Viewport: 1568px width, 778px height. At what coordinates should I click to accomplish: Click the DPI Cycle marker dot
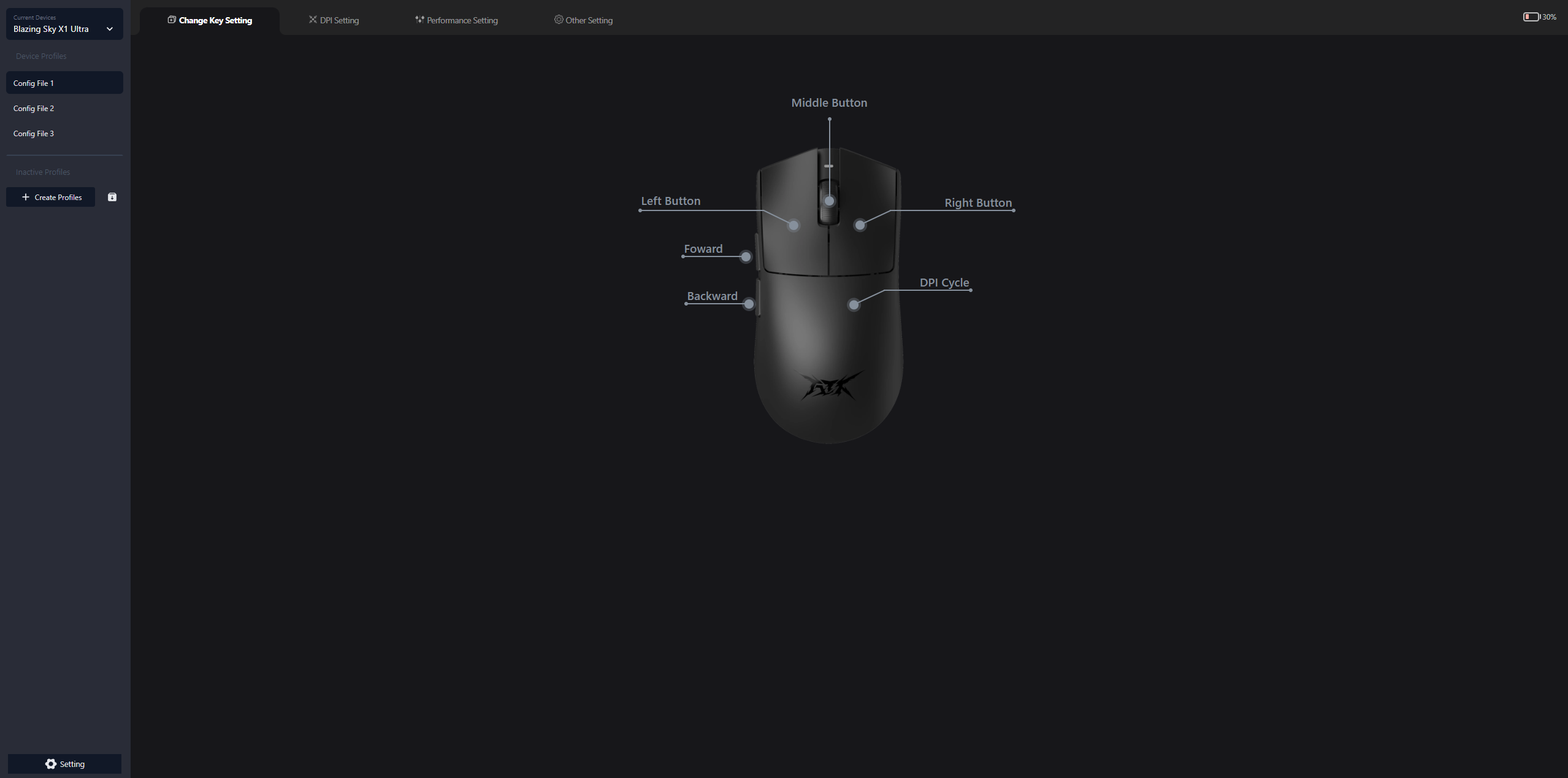pyautogui.click(x=854, y=305)
